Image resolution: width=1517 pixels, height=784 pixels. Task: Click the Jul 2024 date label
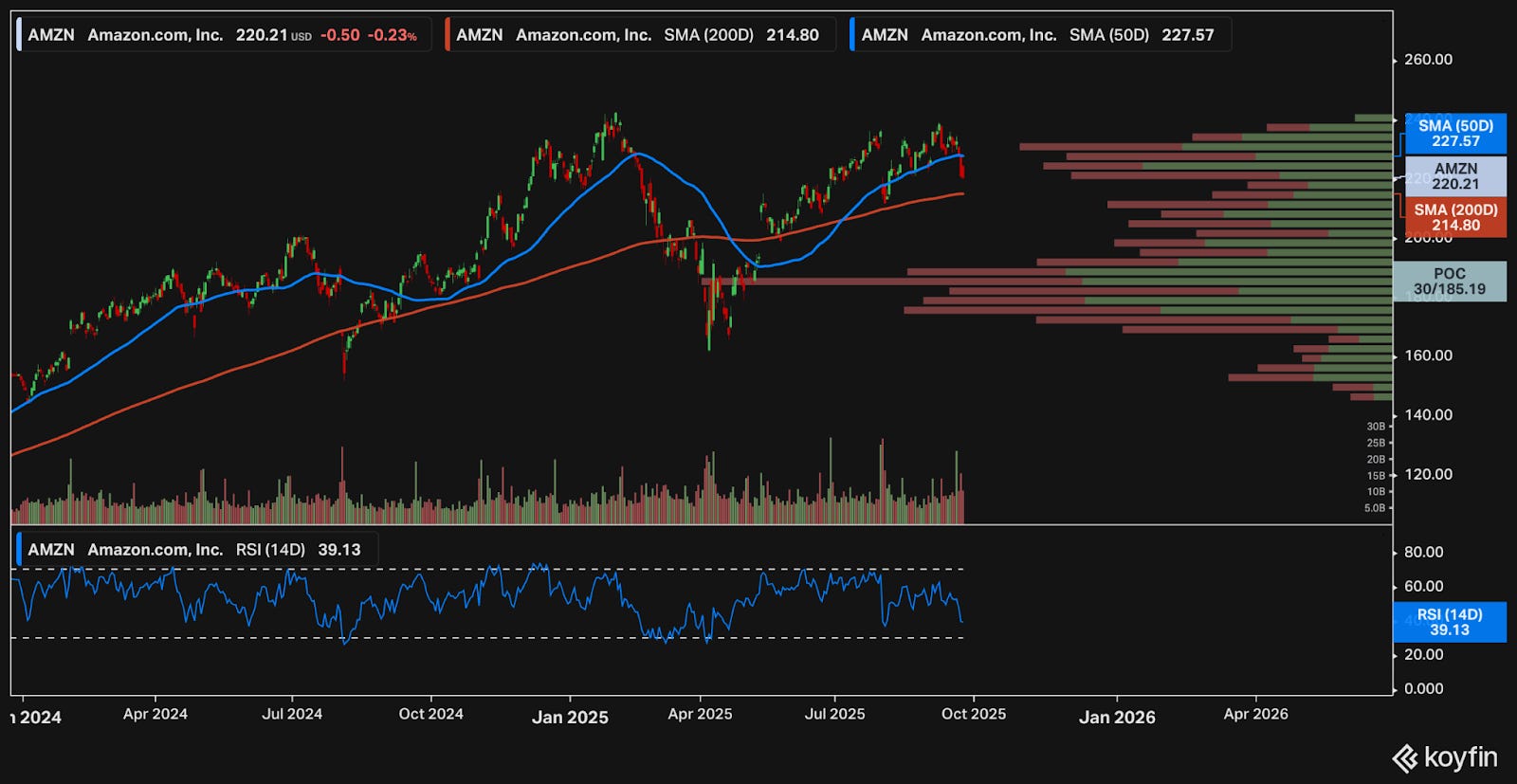point(292,714)
